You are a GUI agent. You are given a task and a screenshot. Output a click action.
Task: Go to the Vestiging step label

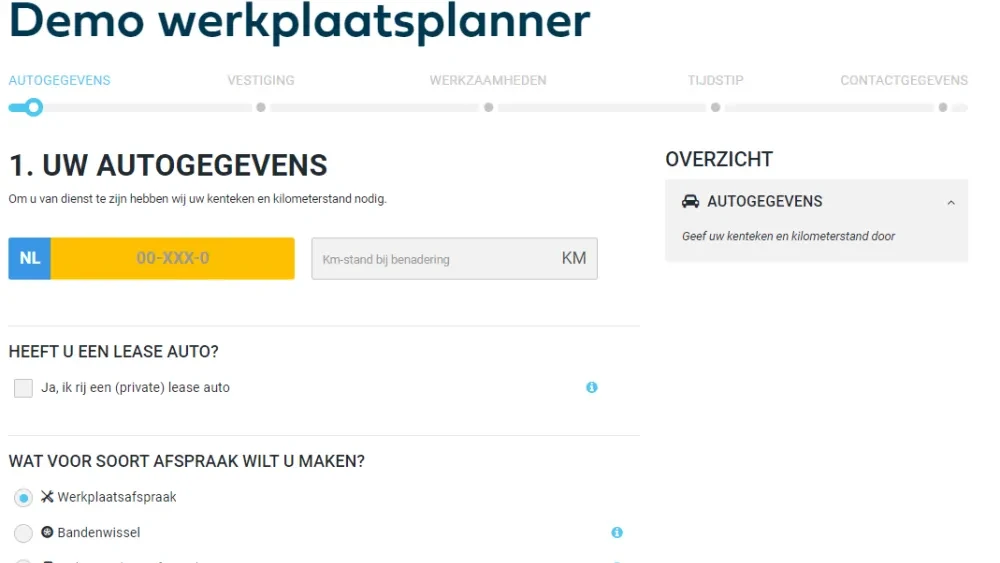(x=261, y=80)
